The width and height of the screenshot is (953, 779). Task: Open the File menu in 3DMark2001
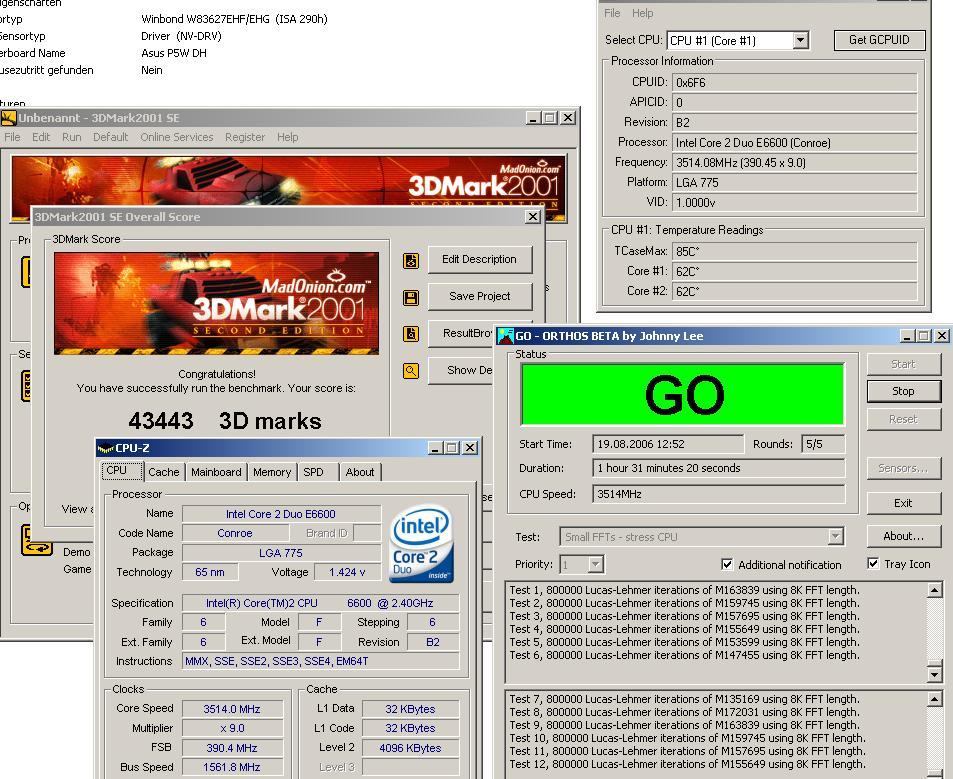pos(12,137)
